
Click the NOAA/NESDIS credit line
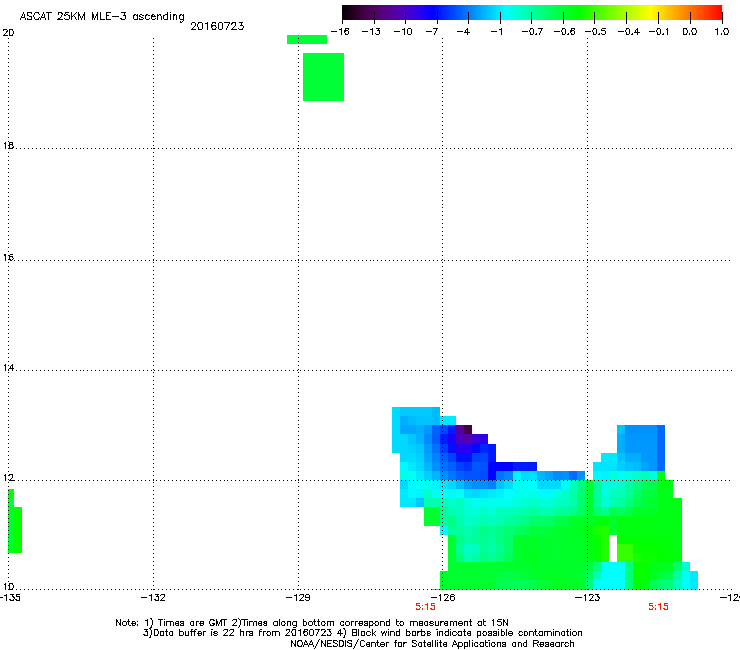tap(432, 643)
